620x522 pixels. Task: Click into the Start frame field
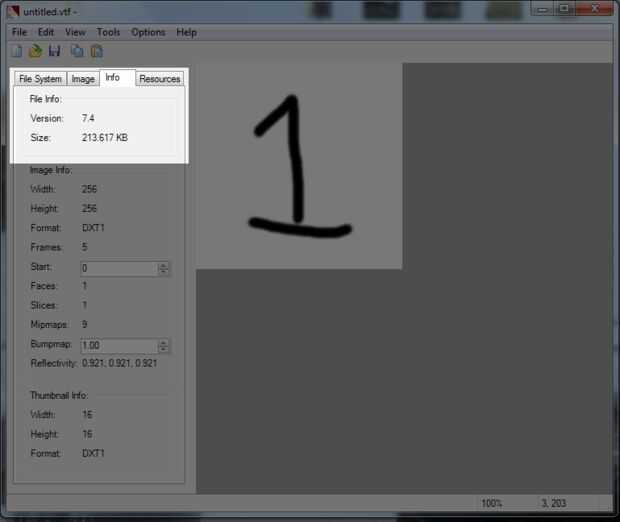coord(119,268)
